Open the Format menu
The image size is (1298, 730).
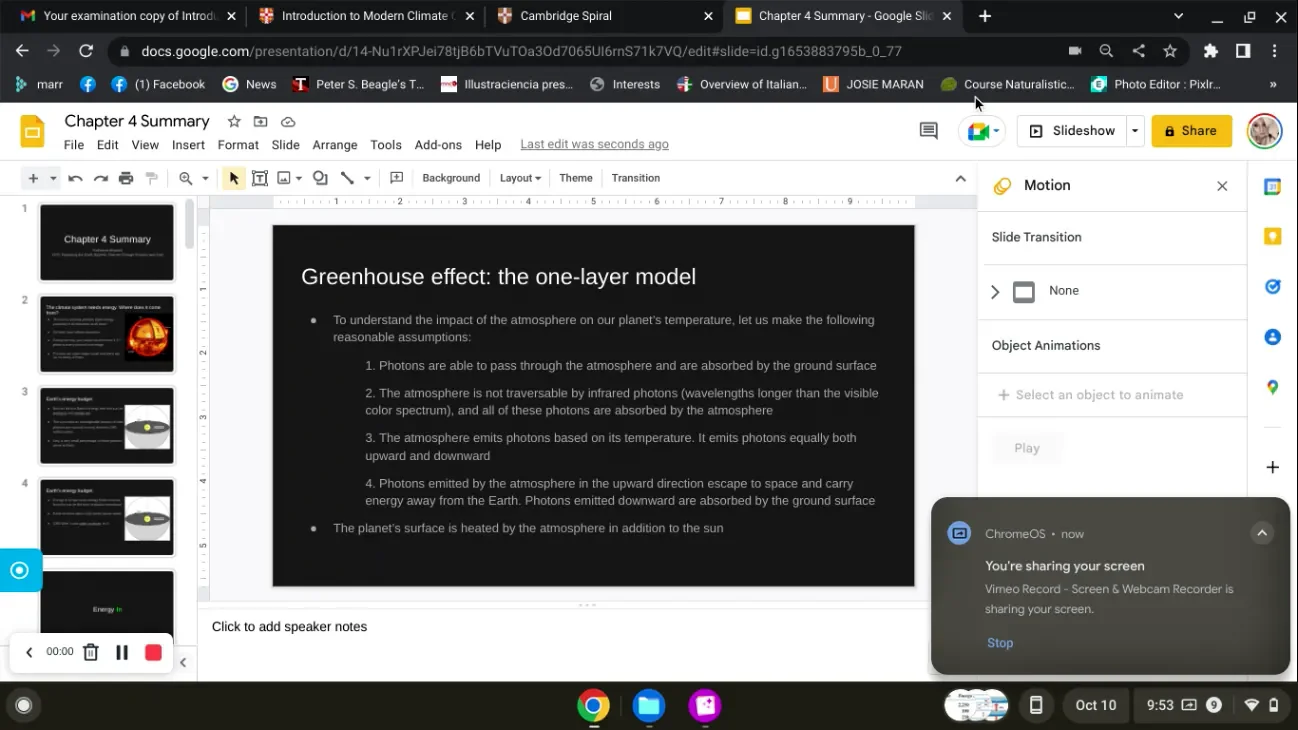pos(238,145)
